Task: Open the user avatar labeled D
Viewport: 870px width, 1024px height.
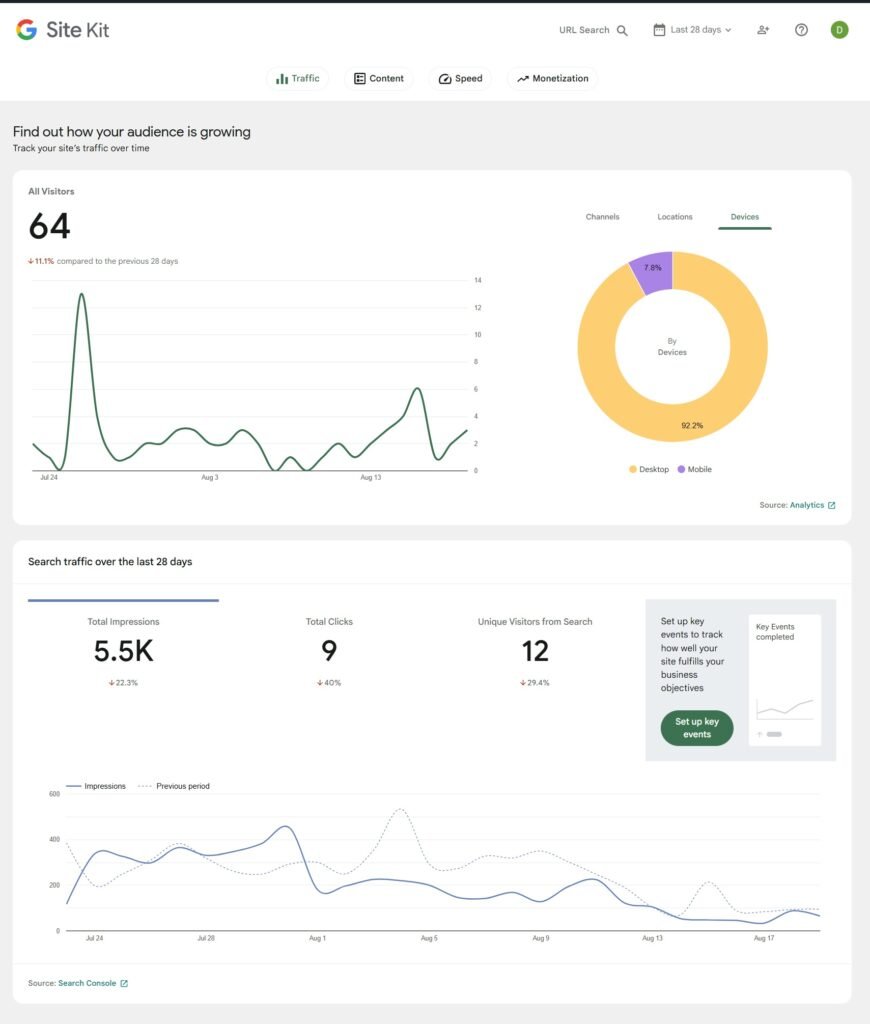Action: [x=839, y=30]
